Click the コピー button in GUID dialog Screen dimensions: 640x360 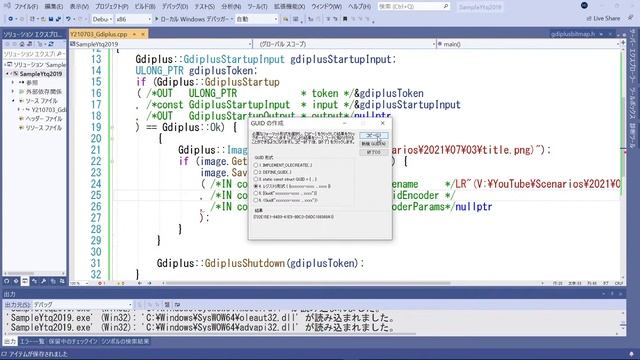(x=374, y=136)
